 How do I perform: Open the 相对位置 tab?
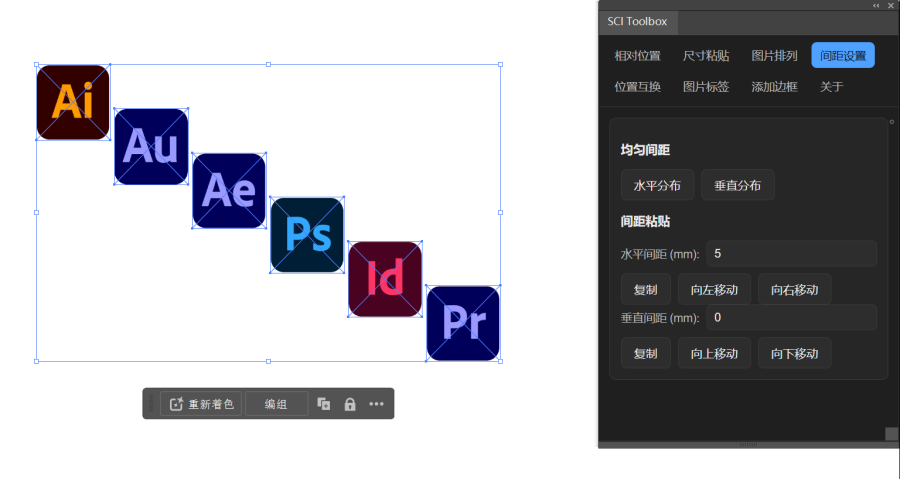pyautogui.click(x=637, y=56)
